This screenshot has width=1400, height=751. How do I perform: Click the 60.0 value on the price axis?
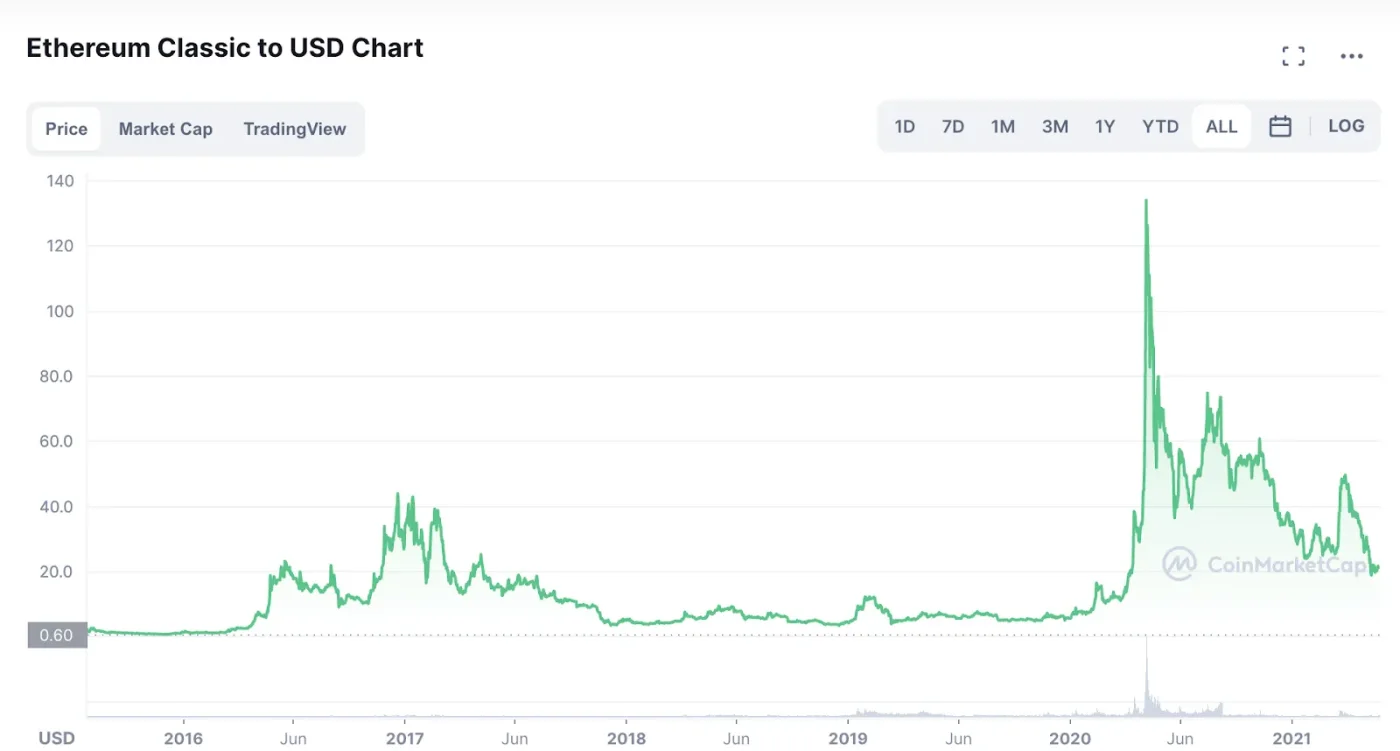tap(56, 441)
